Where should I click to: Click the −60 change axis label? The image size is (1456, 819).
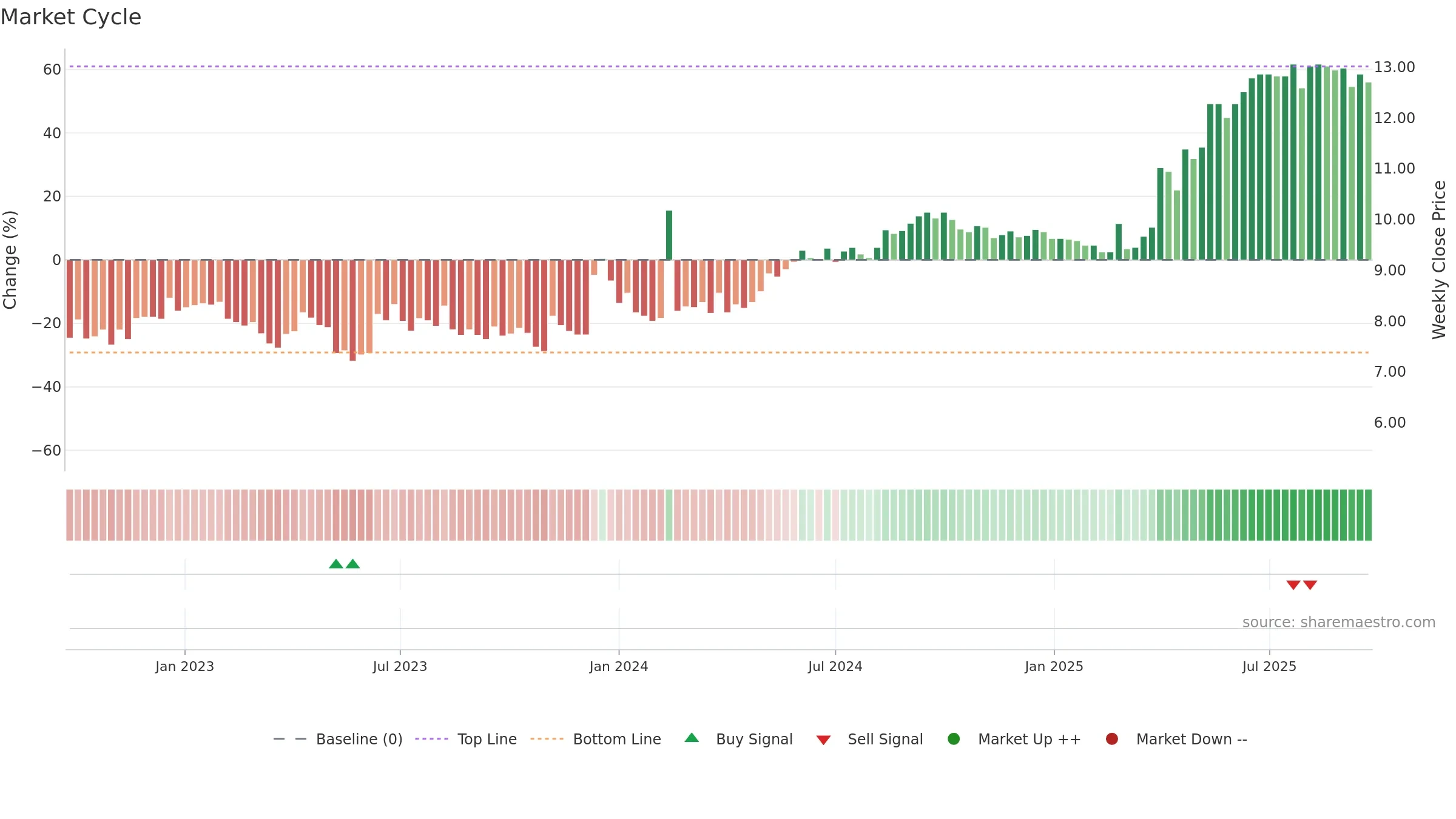click(x=47, y=450)
